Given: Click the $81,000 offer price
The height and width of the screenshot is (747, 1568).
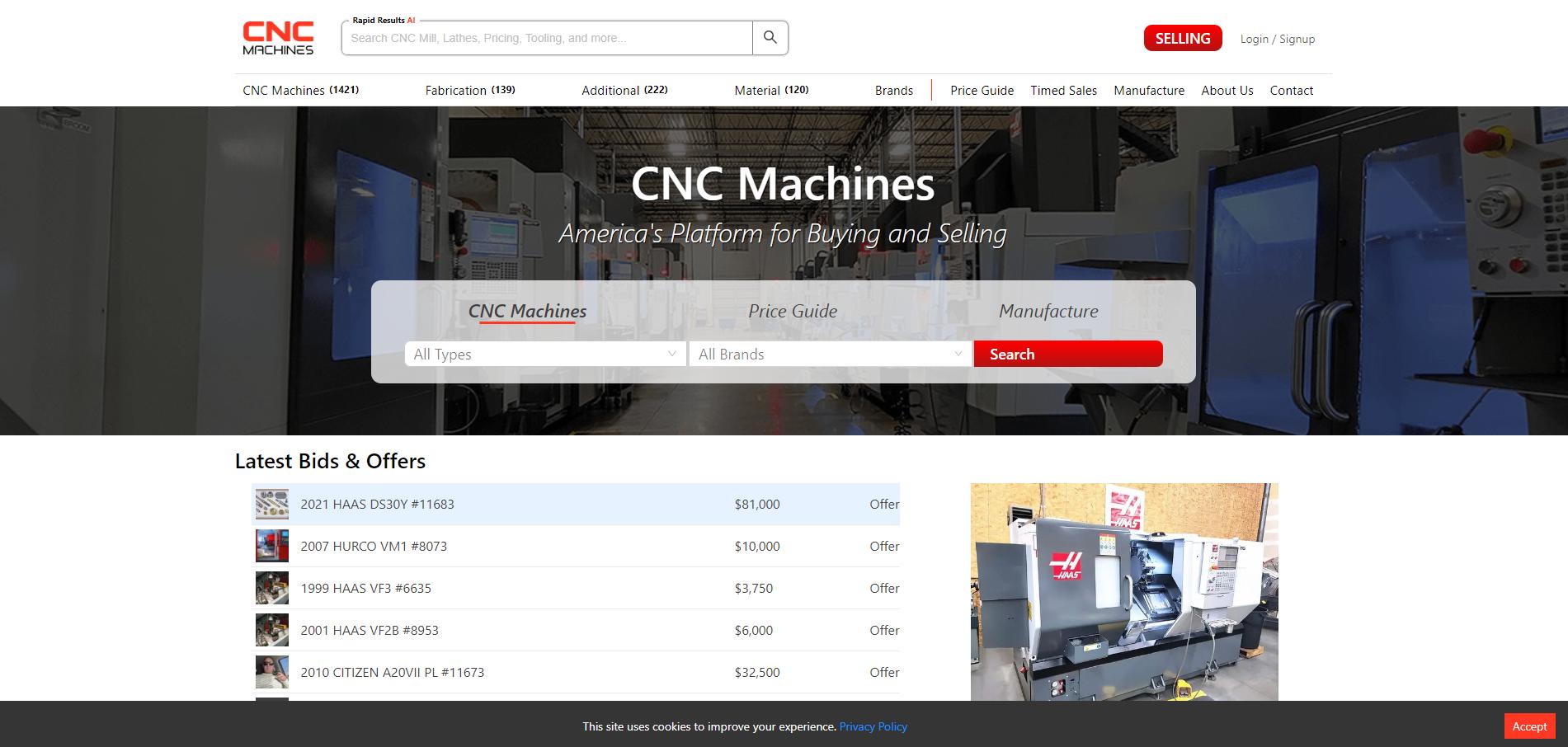Looking at the screenshot, I should 757,504.
